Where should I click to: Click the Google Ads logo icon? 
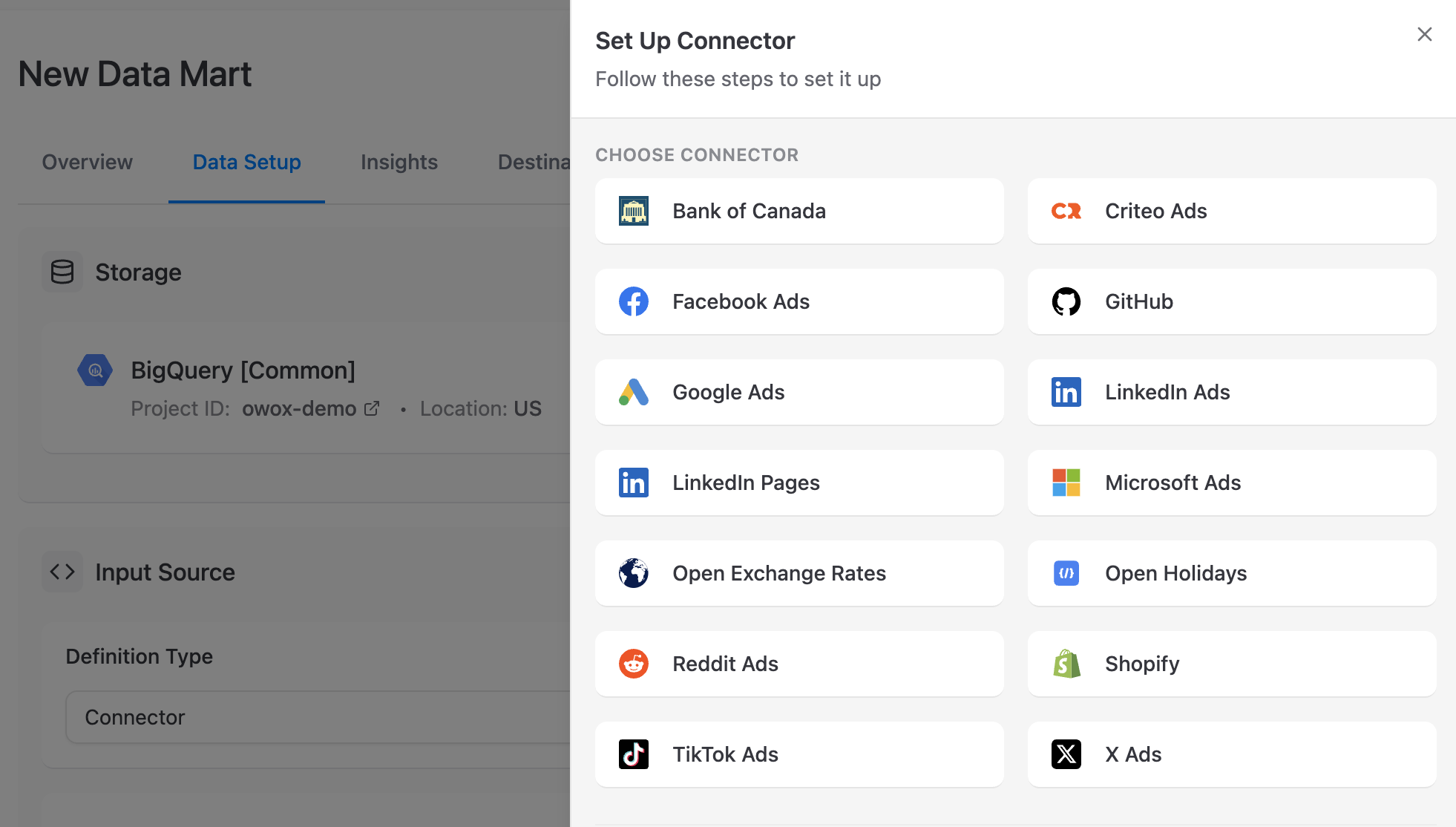point(633,392)
